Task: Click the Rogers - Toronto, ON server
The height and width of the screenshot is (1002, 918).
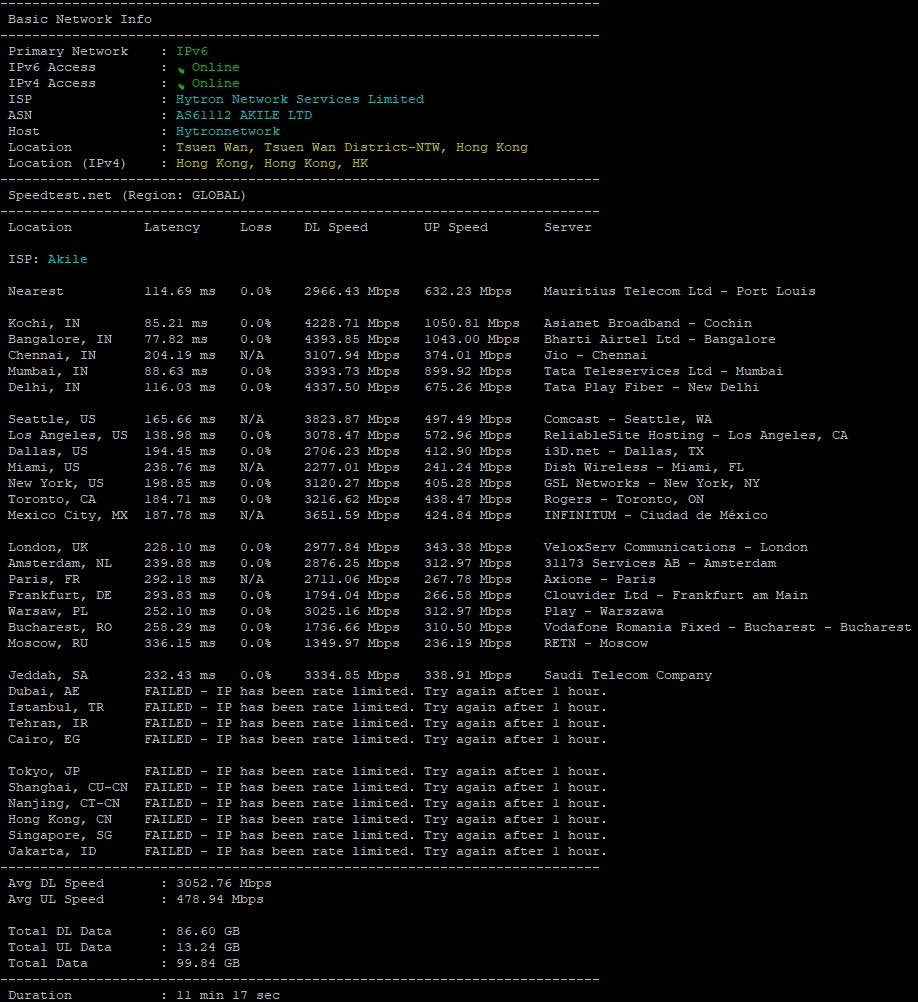Action: [x=623, y=498]
